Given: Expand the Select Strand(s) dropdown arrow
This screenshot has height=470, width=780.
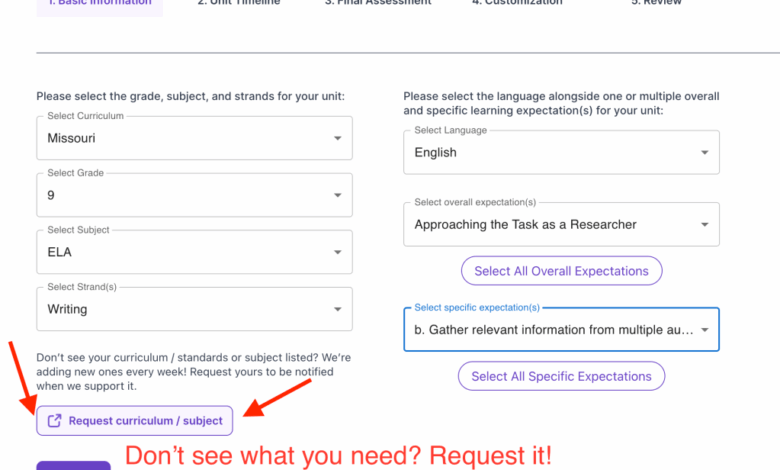Looking at the screenshot, I should [337, 309].
